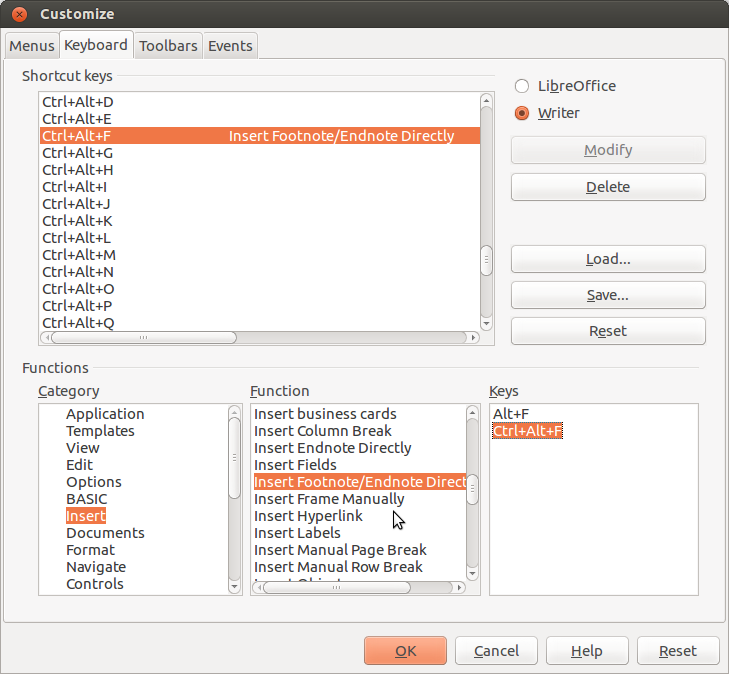Click Function list horizontal scroll-right arrow
Screen dimensions: 729x674
coord(459,588)
